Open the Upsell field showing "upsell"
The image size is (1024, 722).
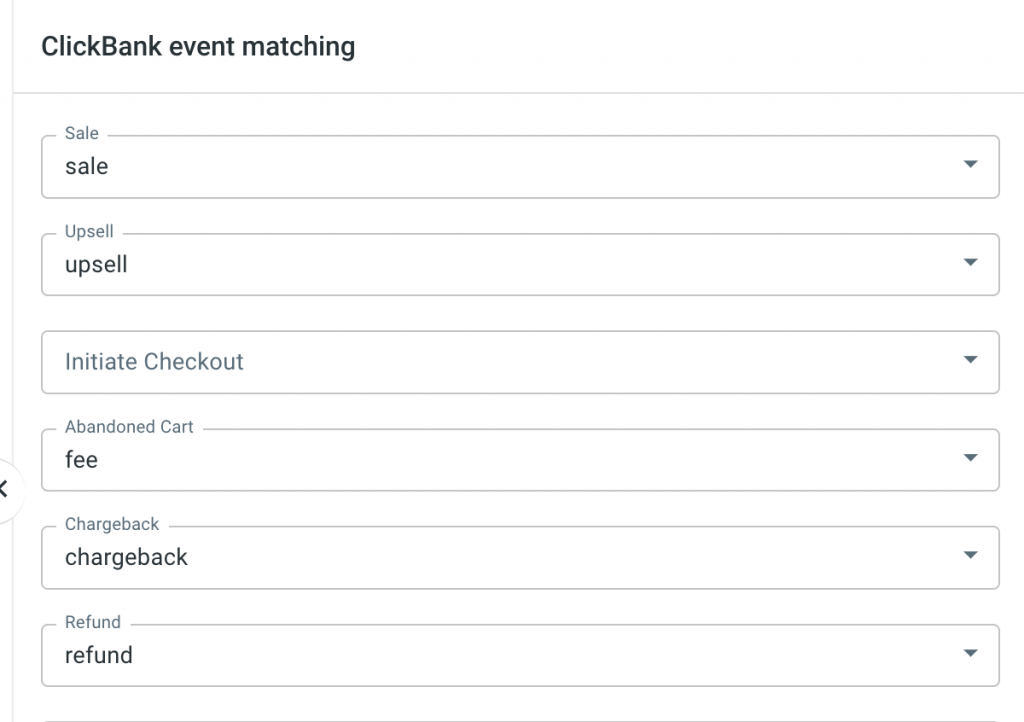tap(500, 265)
